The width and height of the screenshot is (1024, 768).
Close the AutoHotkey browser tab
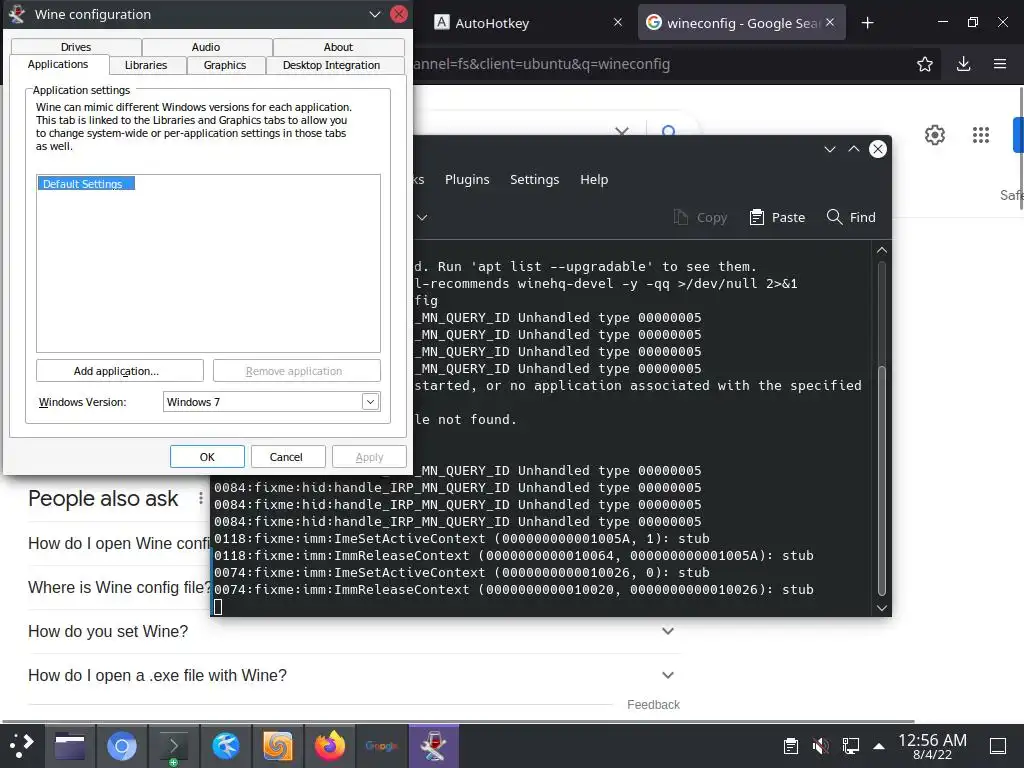[618, 22]
